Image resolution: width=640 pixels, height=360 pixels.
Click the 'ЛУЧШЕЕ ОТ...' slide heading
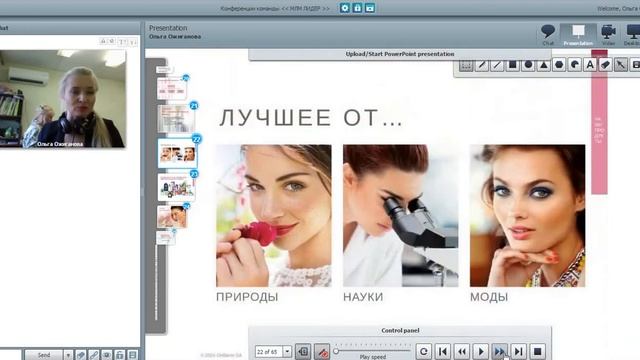[311, 118]
